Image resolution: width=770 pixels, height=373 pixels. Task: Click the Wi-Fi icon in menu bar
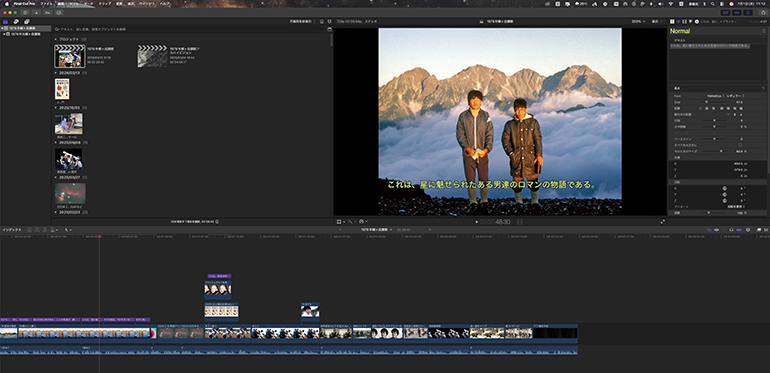point(671,3)
